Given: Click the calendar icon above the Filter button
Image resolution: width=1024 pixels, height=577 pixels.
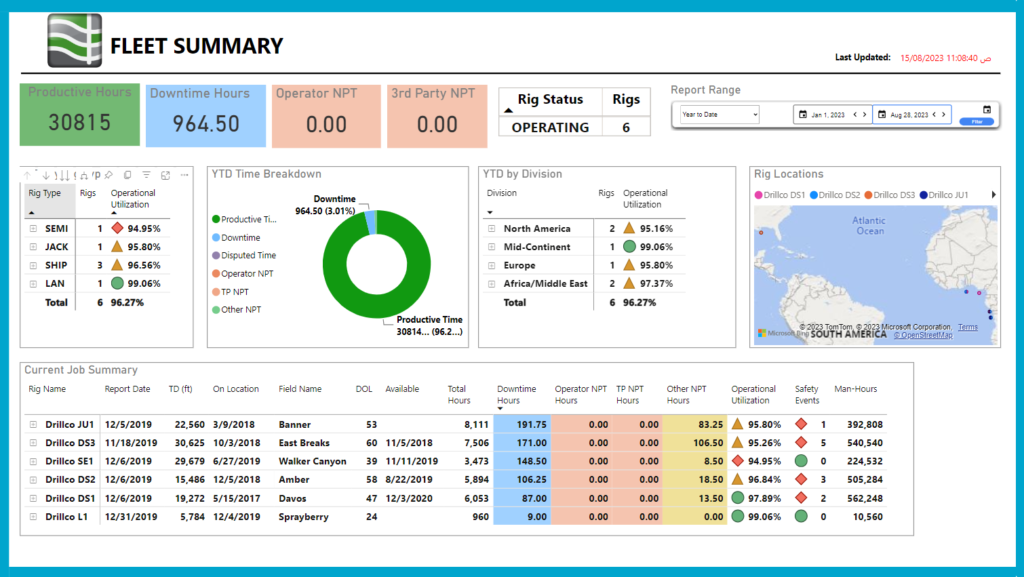Looking at the screenshot, I should tap(987, 109).
